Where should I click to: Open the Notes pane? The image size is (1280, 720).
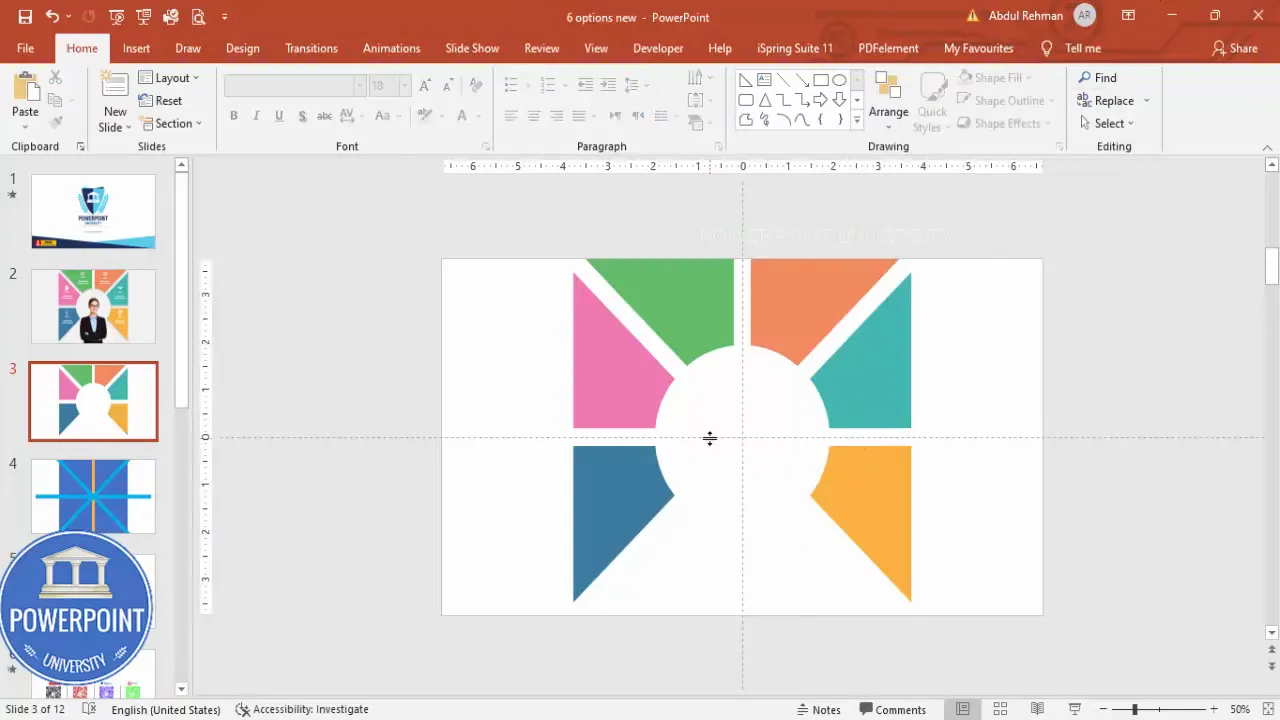point(818,709)
